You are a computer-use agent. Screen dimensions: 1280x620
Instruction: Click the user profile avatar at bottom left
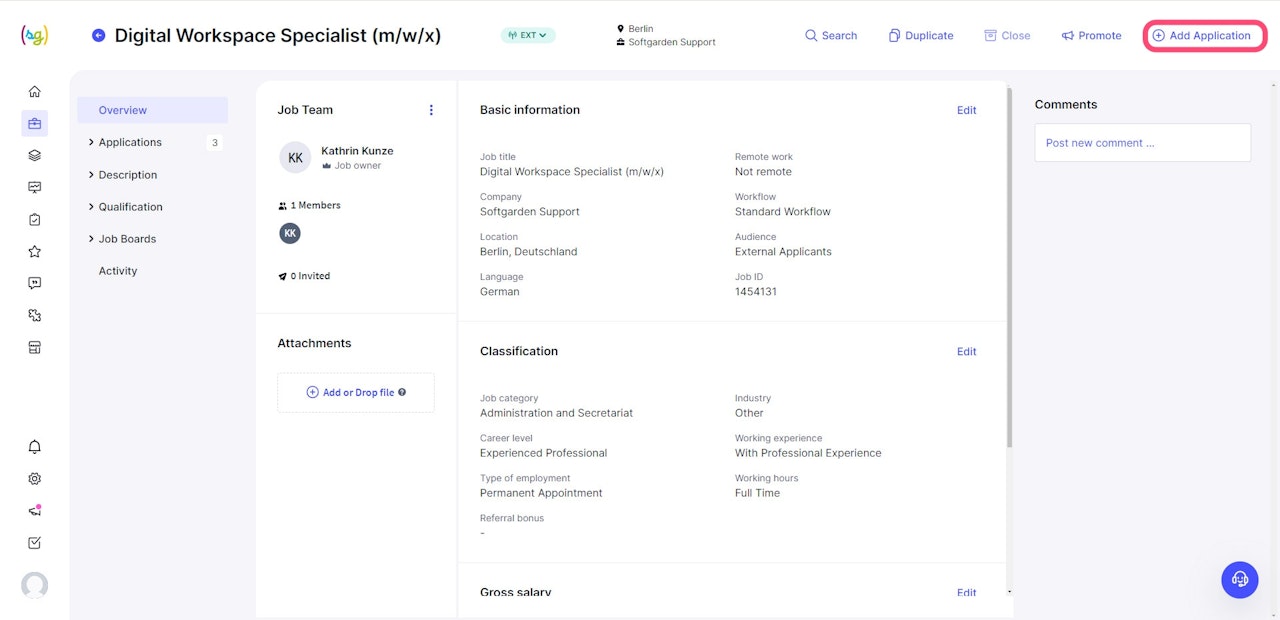click(35, 585)
